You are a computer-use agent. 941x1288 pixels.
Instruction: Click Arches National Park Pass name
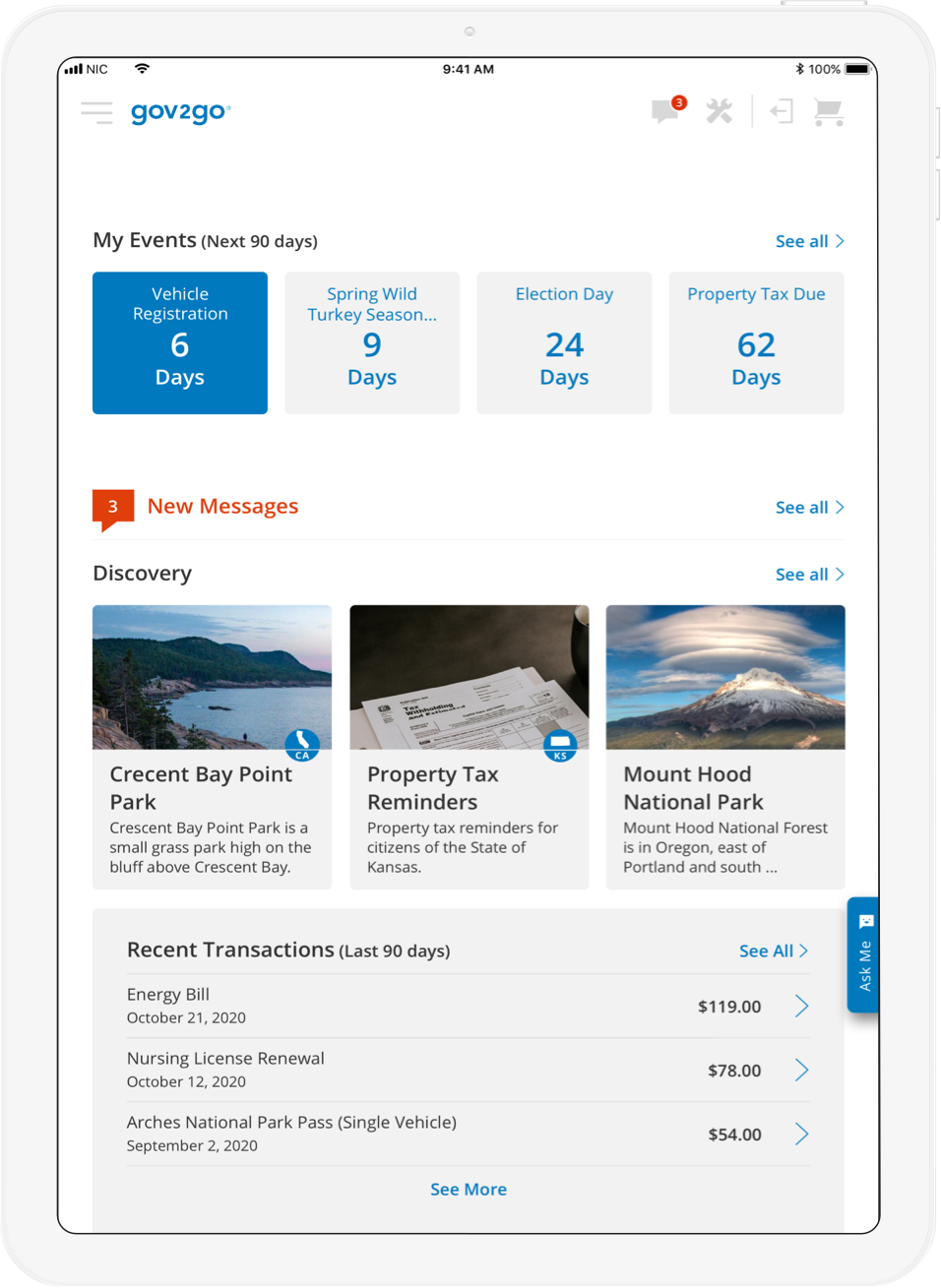pos(291,1123)
